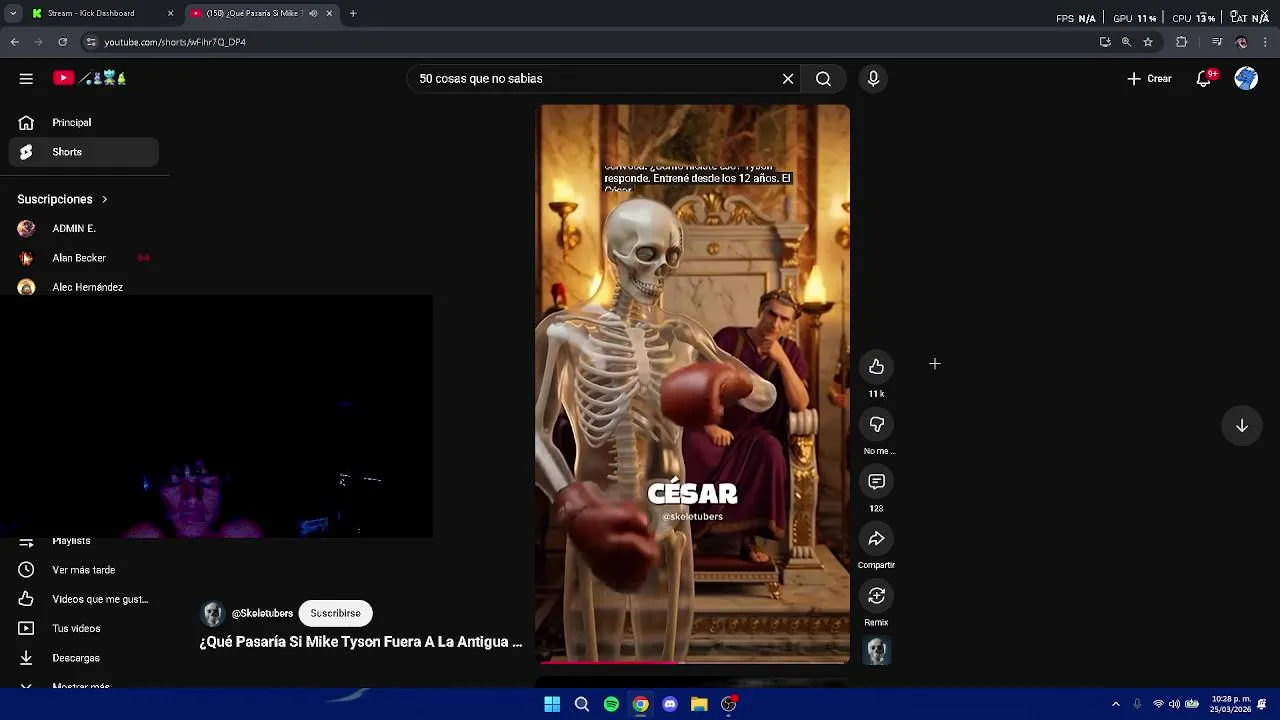The height and width of the screenshot is (720, 1280).
Task: Click the youtube.com address bar URL
Action: click(175, 42)
